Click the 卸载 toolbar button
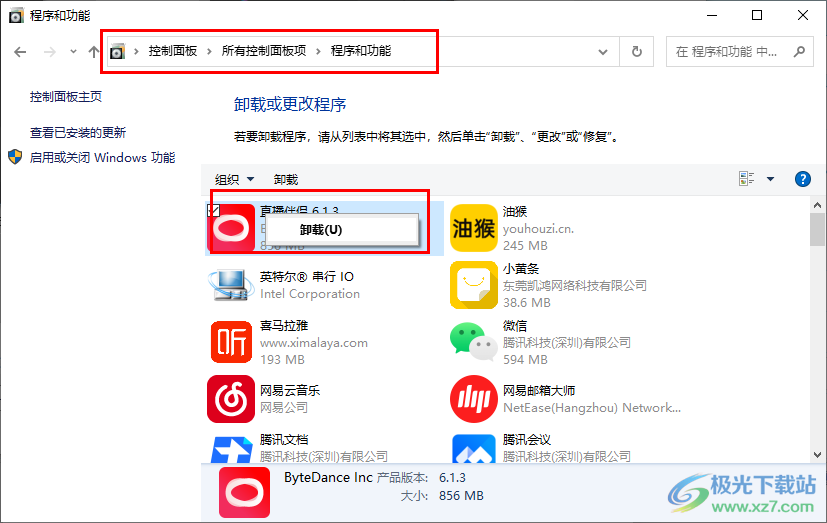 [x=286, y=179]
